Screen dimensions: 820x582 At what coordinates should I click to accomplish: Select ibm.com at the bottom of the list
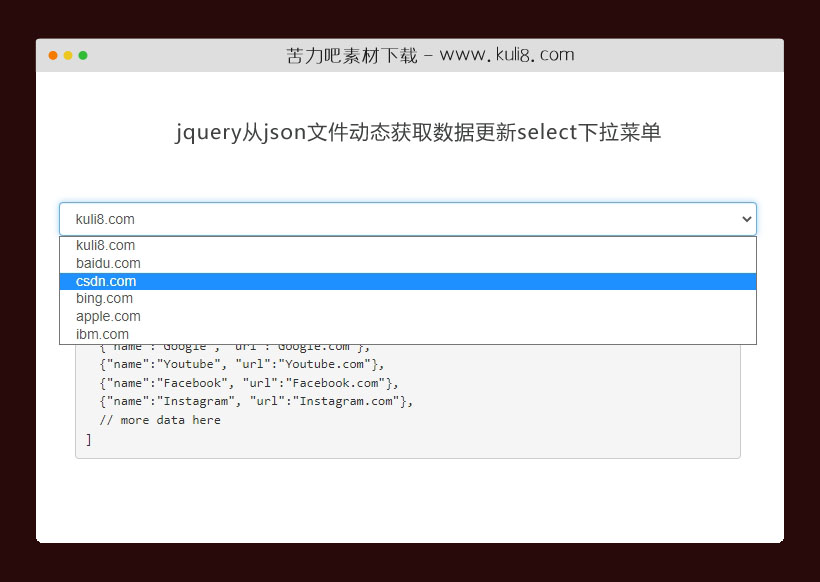coord(102,334)
